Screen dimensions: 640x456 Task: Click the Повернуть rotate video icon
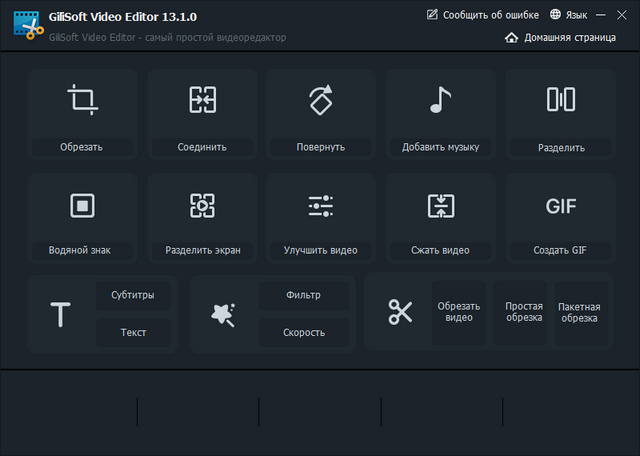[x=320, y=100]
